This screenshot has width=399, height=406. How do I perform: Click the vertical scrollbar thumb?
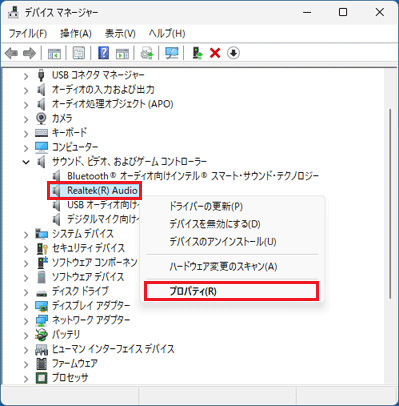(x=390, y=204)
